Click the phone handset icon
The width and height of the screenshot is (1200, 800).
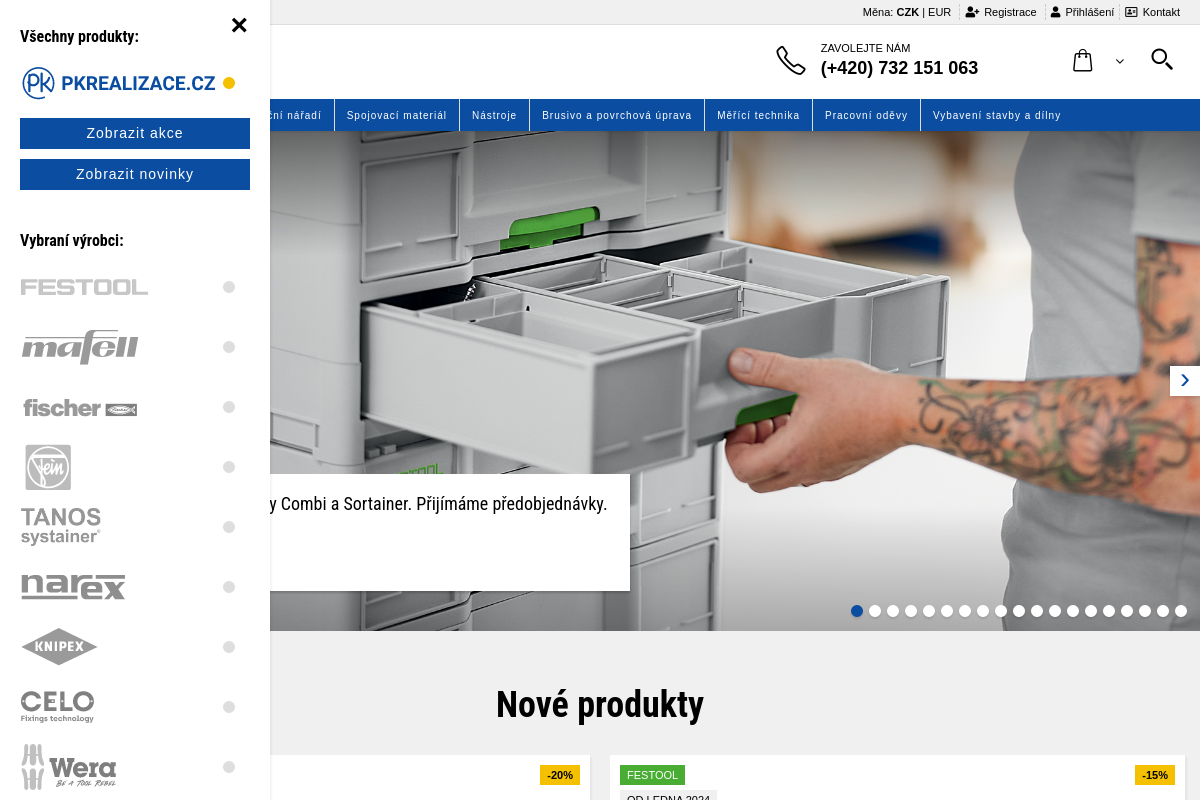[790, 60]
